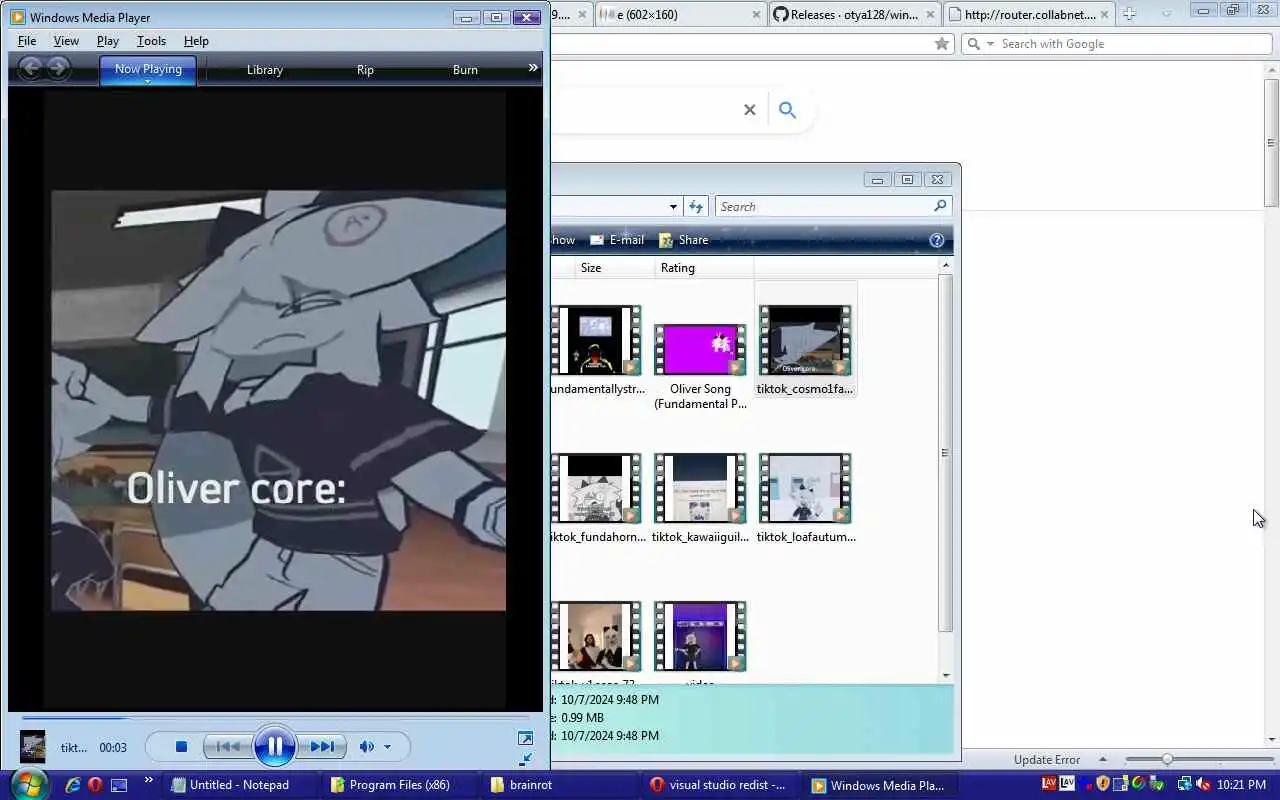Skip to the previous track

pos(228,747)
